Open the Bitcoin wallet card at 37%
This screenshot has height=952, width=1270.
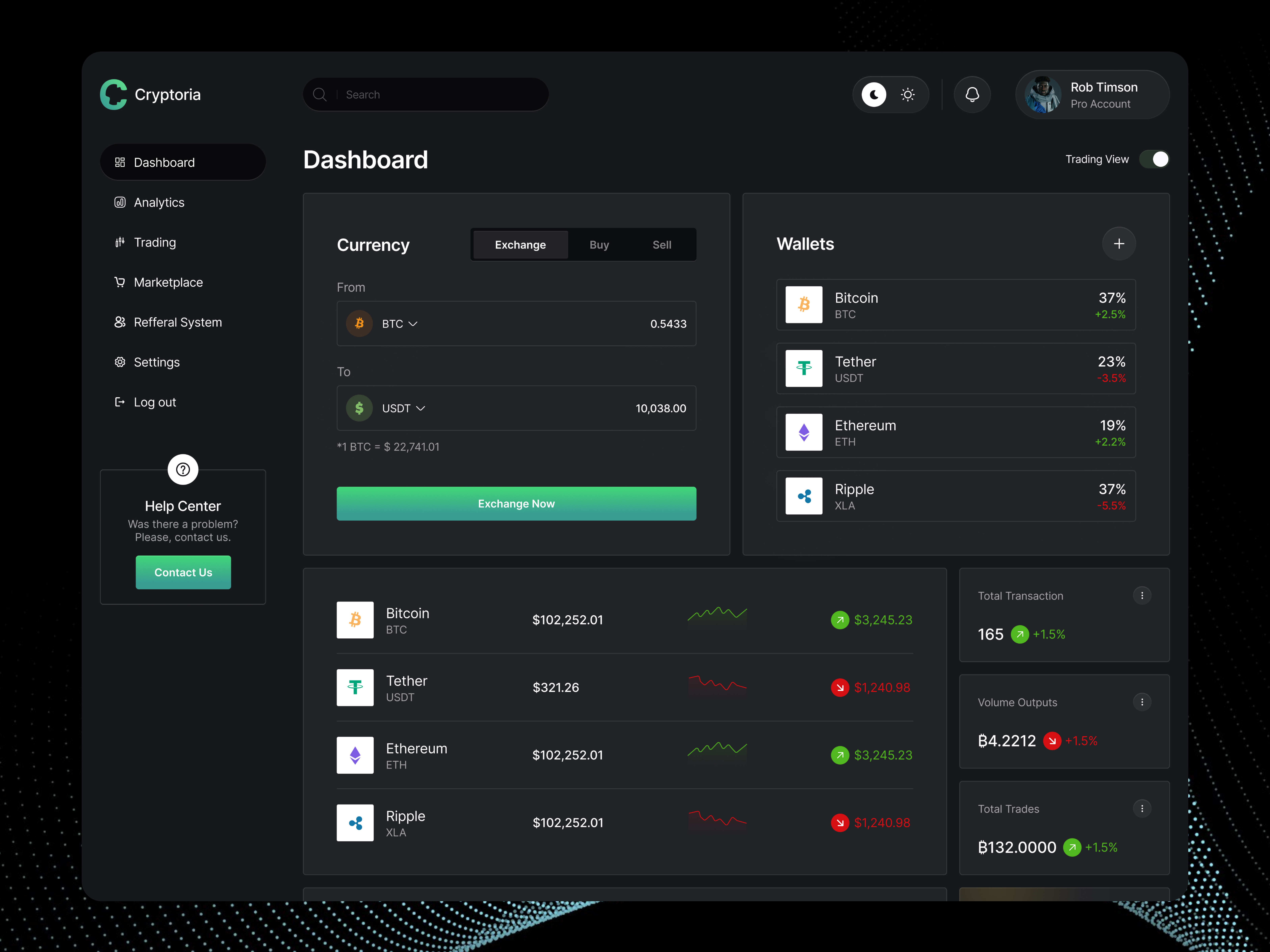pyautogui.click(x=956, y=305)
